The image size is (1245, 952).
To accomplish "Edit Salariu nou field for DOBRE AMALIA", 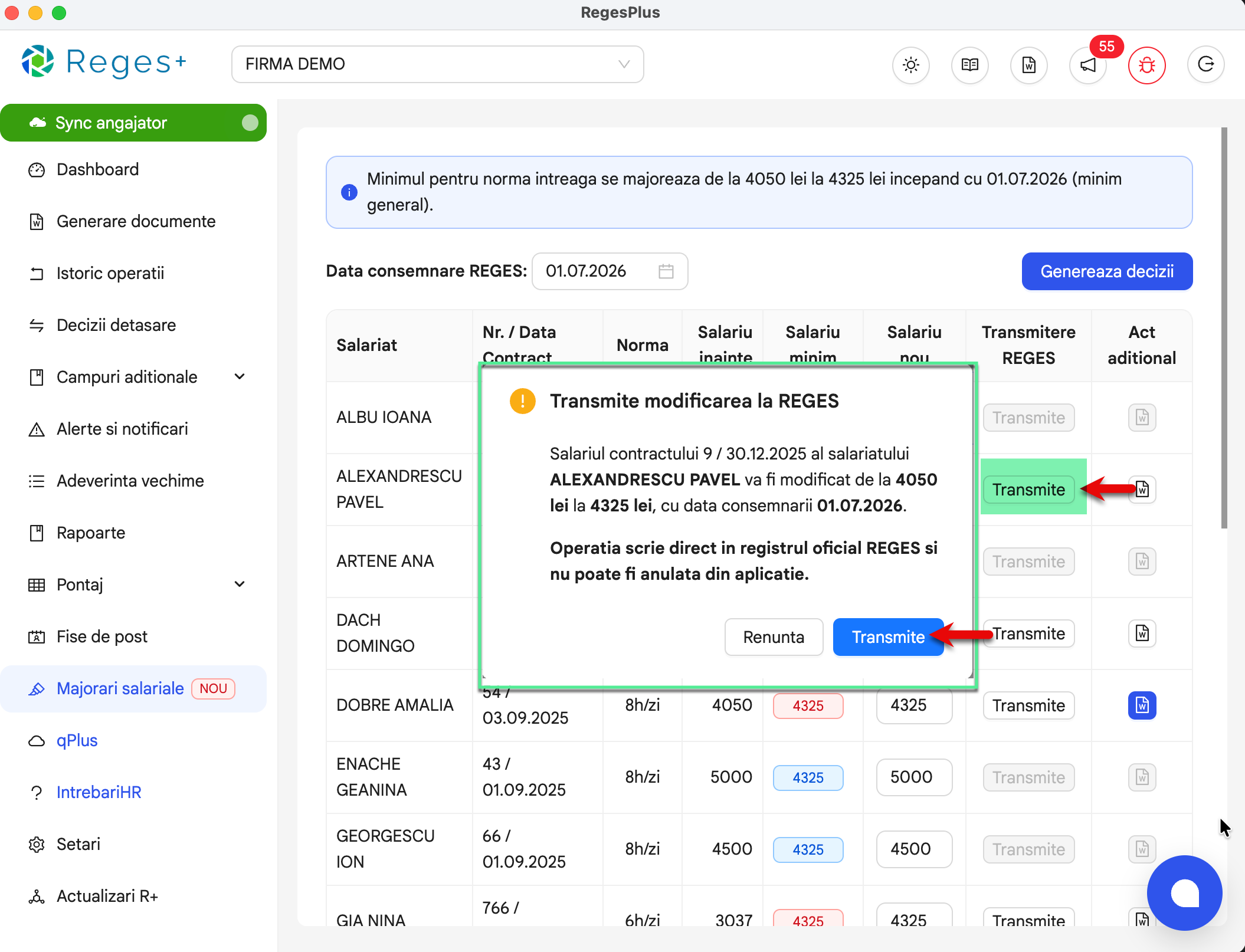I will pyautogui.click(x=914, y=705).
